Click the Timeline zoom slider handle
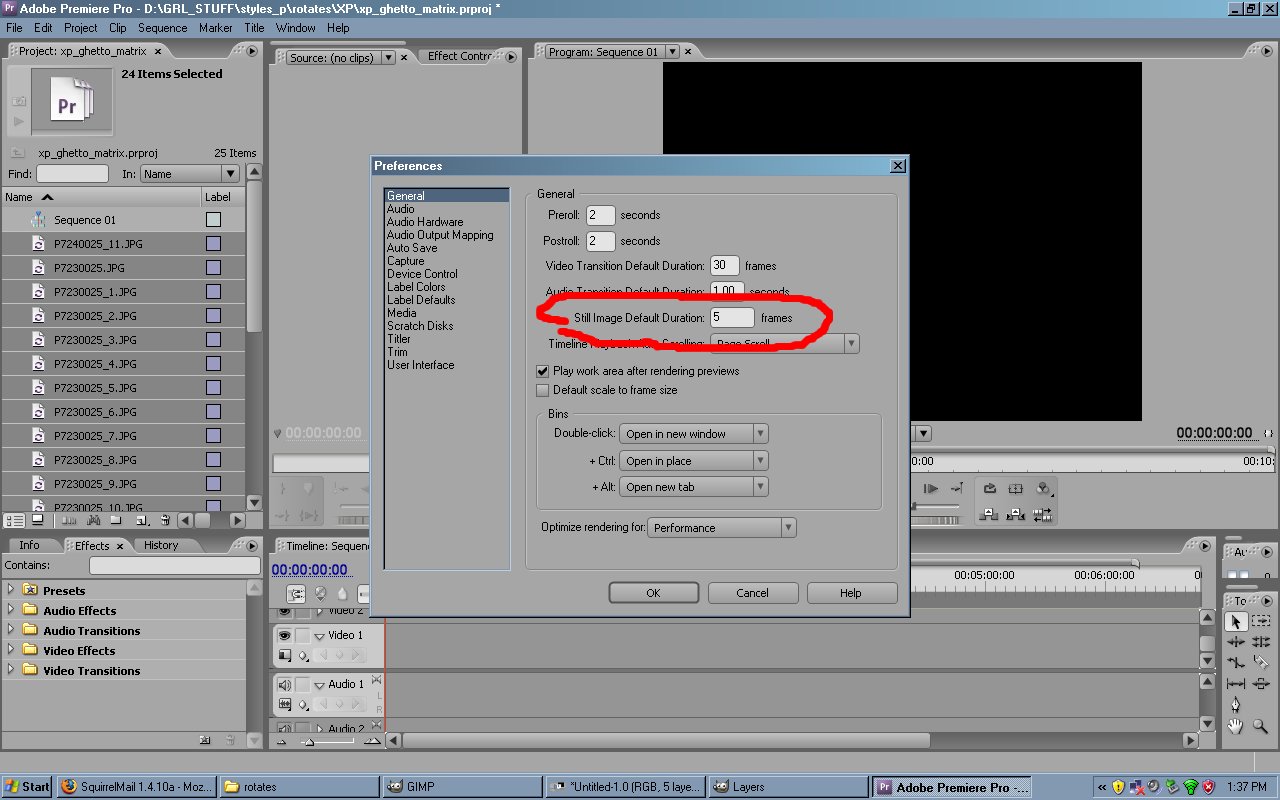Viewport: 1280px width, 800px height. pos(309,742)
